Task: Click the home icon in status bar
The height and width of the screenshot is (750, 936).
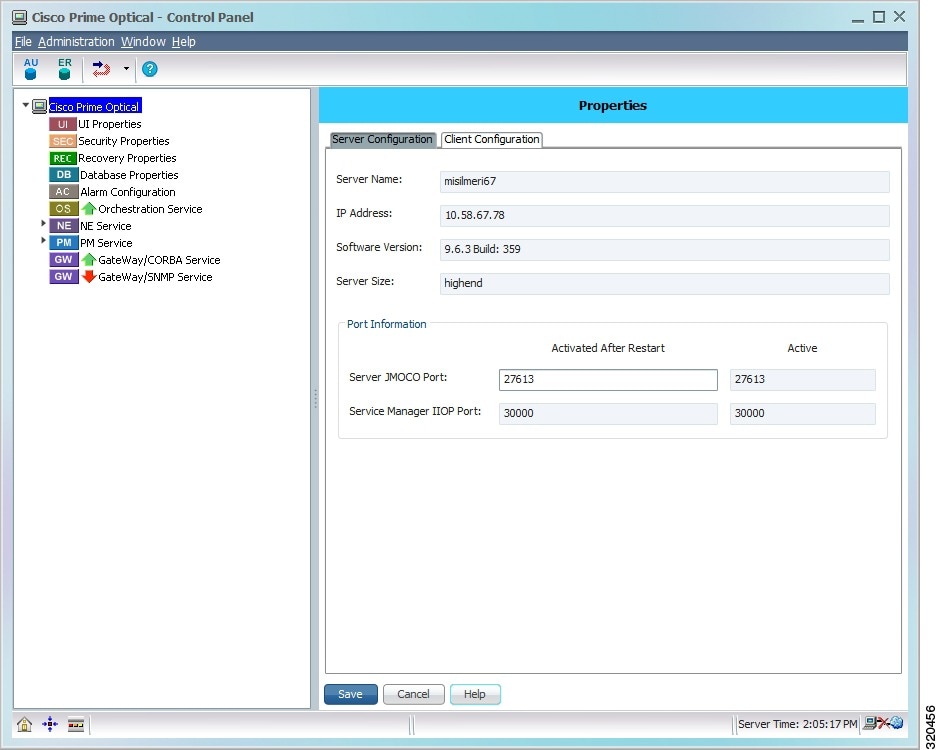Action: coord(25,725)
